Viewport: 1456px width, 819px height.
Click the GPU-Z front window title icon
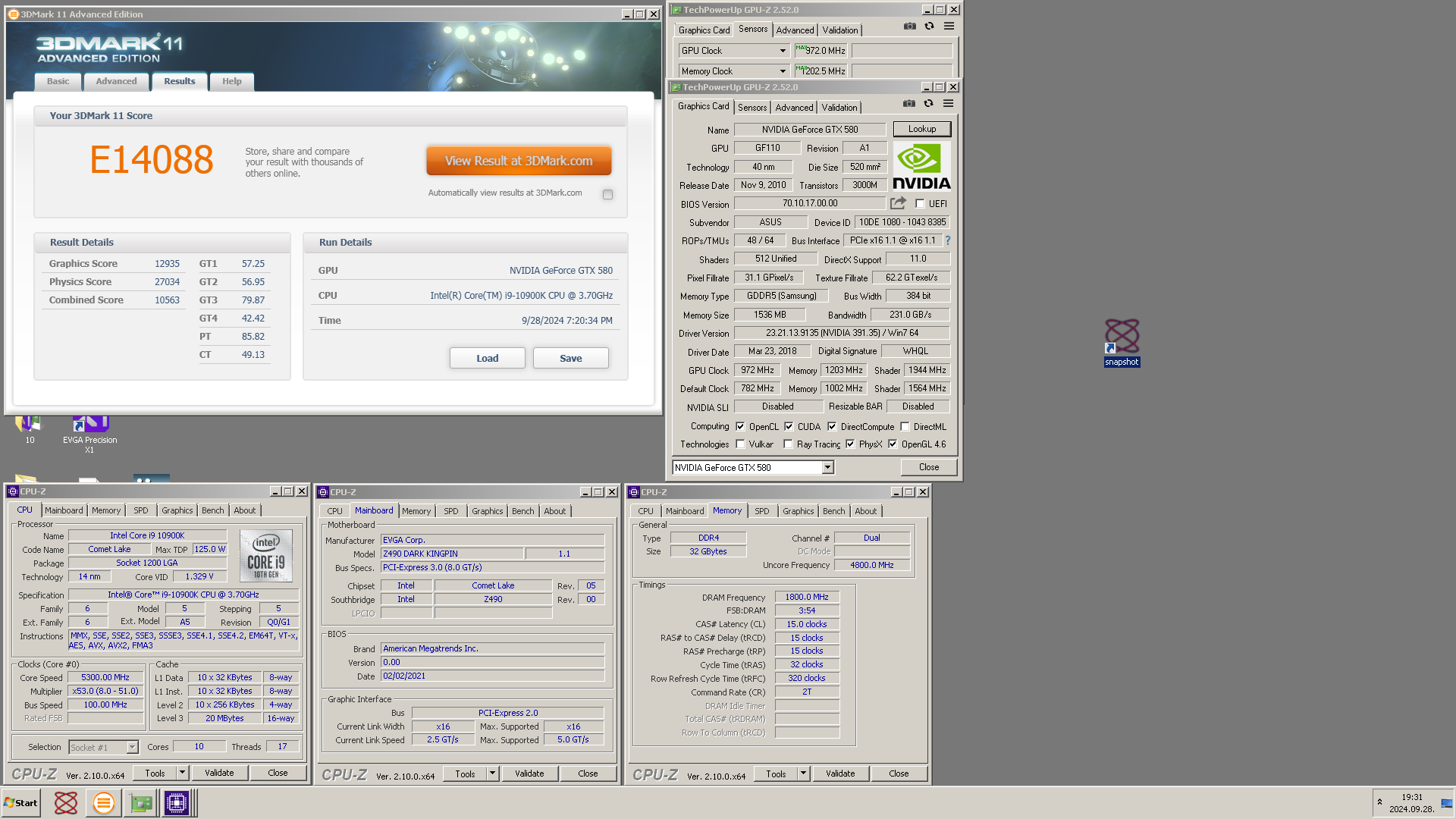point(676,87)
